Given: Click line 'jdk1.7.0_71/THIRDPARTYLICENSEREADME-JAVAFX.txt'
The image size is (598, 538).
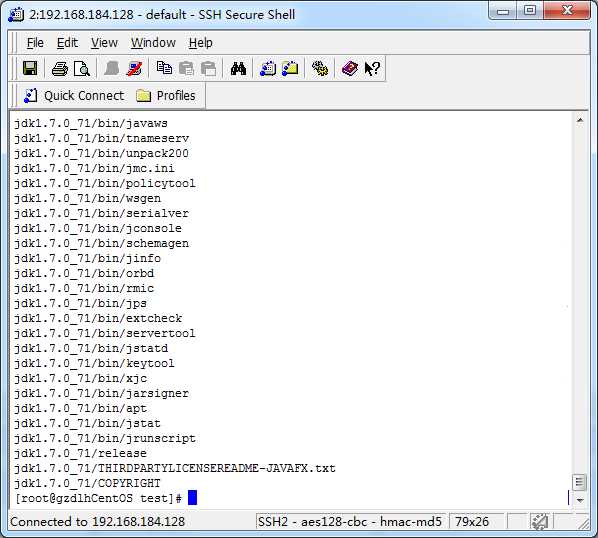Looking at the screenshot, I should coord(175,468).
